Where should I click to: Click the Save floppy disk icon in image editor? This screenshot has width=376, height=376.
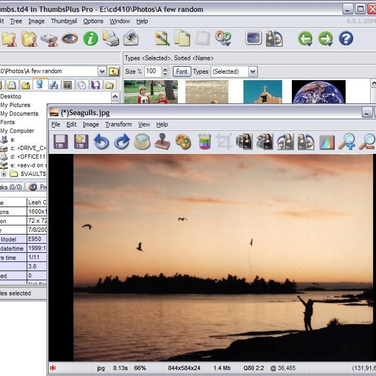(x=61, y=142)
